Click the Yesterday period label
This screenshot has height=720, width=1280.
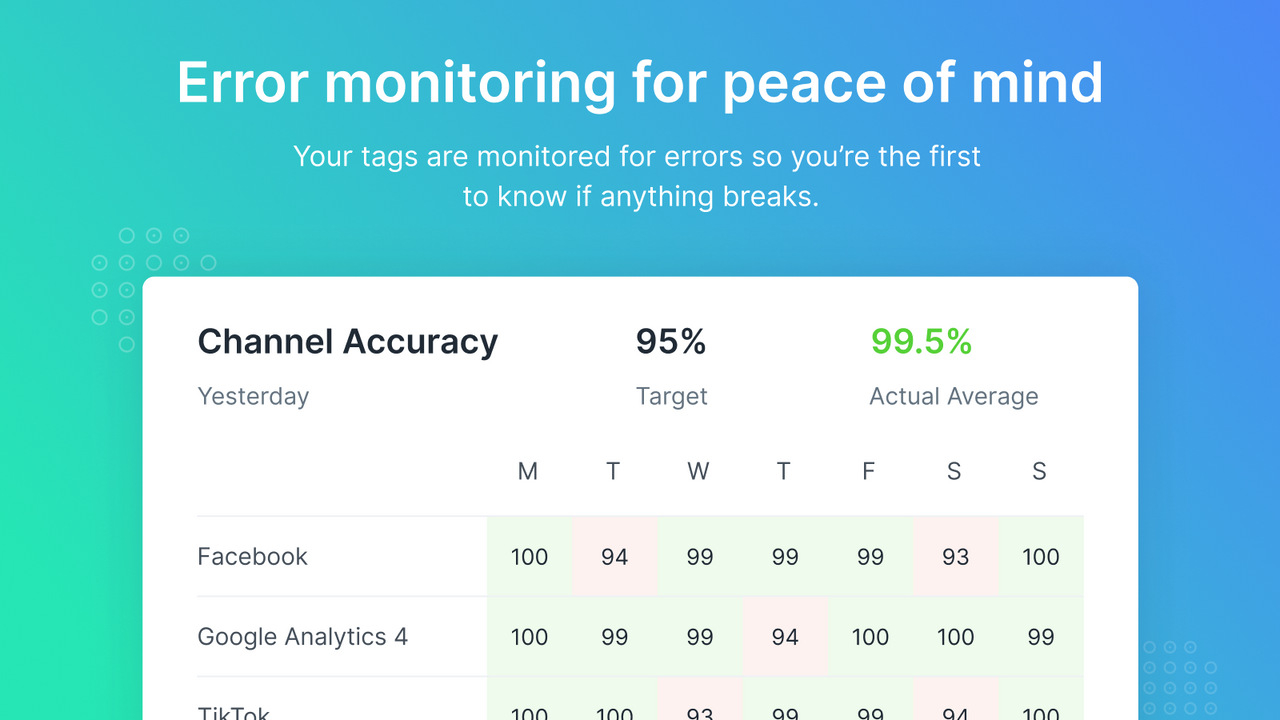(x=253, y=396)
